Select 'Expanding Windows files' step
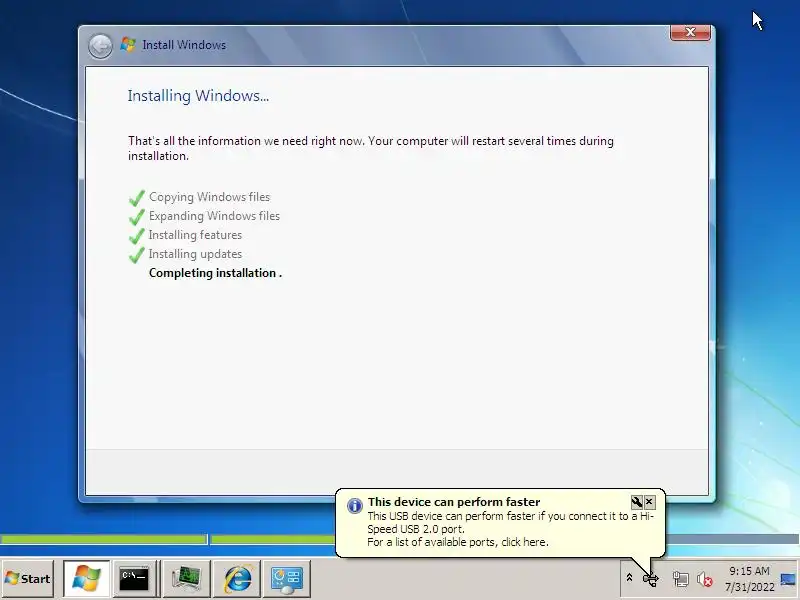 coord(214,216)
